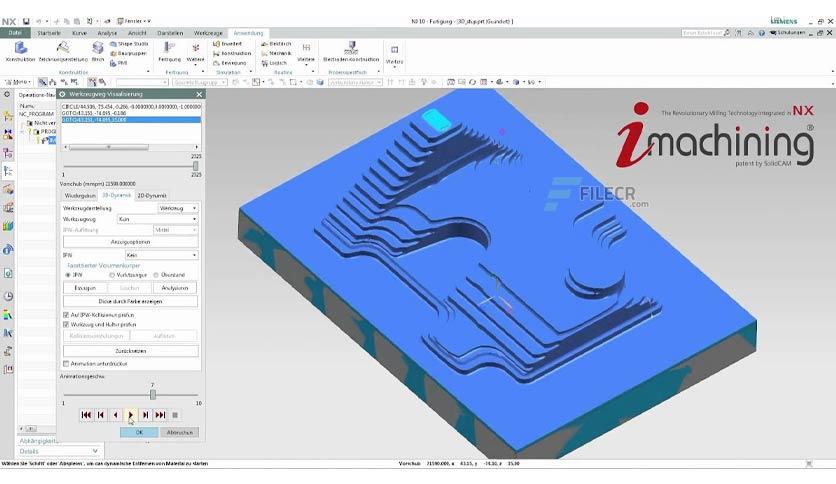Image resolution: width=836 pixels, height=484 pixels.
Task: Choose Mechanik in the Routing group
Action: pos(276,53)
